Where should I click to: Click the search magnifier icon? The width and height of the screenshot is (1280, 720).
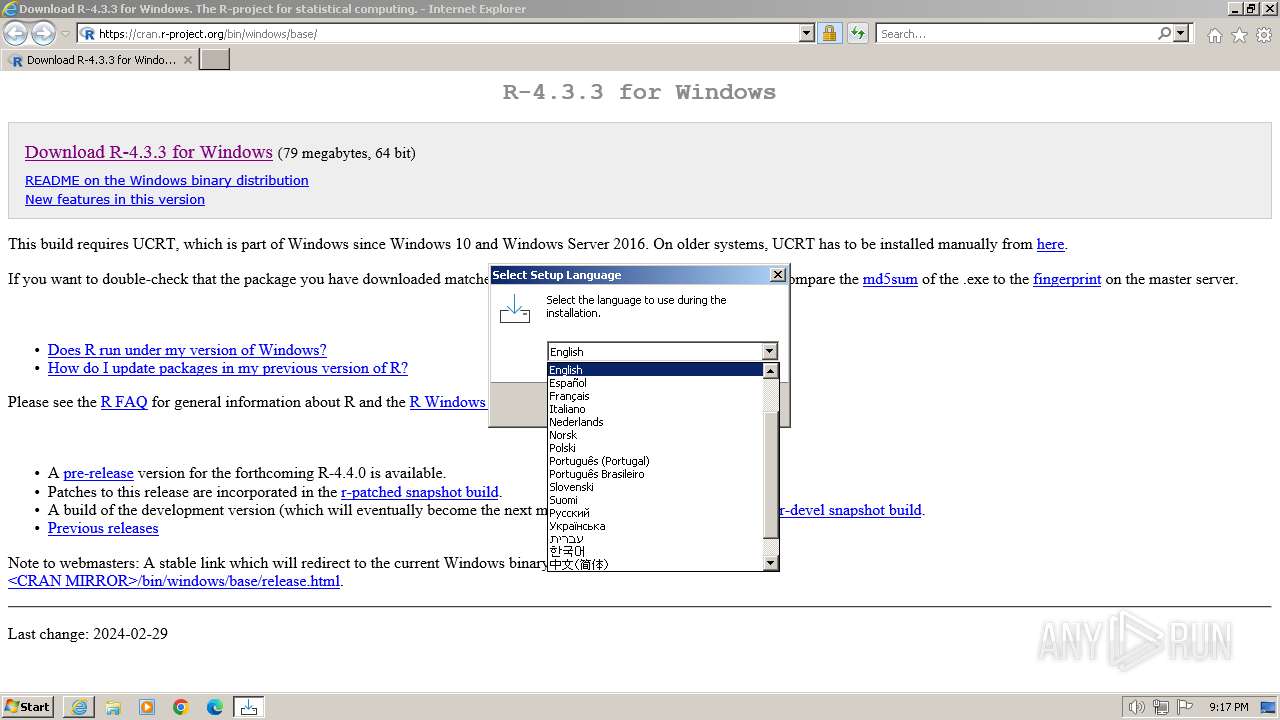point(1164,34)
